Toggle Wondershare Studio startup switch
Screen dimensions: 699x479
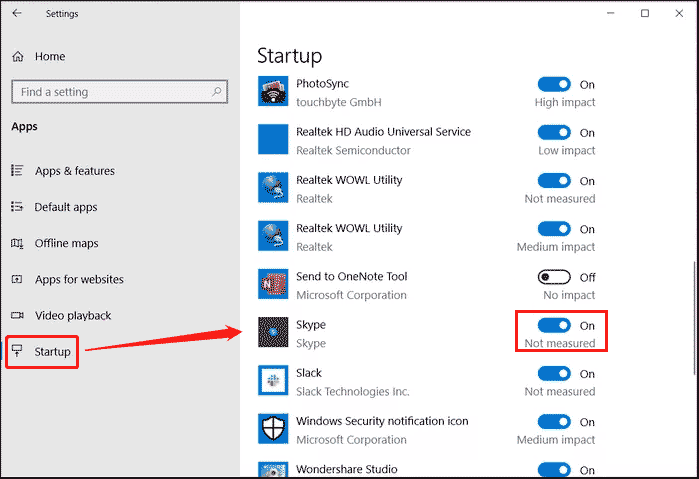pos(554,470)
